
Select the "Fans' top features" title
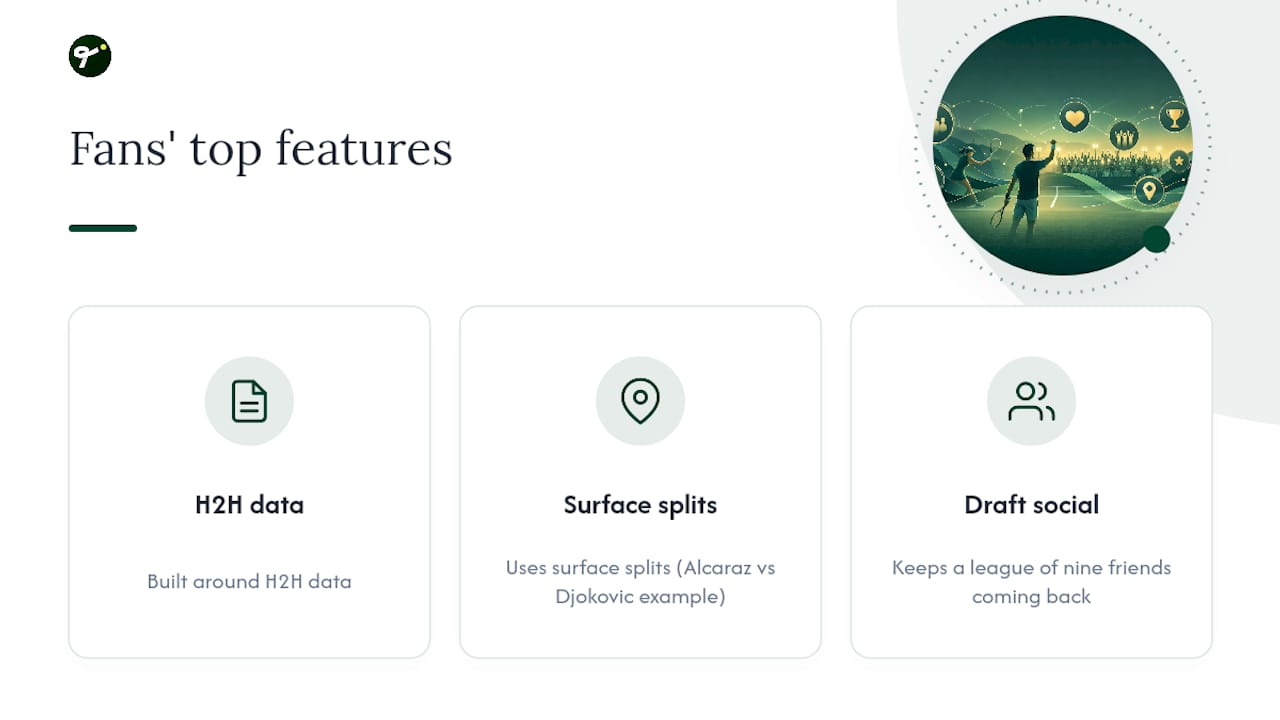pyautogui.click(x=261, y=149)
